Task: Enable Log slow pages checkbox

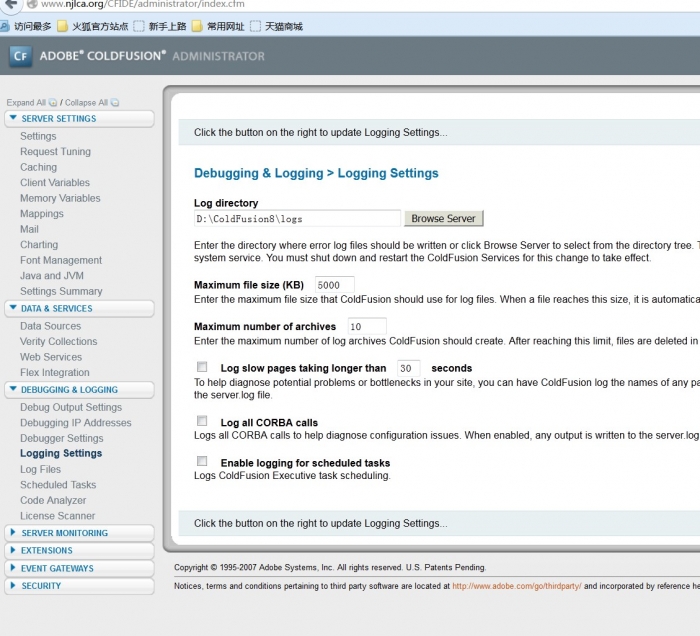Action: (202, 367)
